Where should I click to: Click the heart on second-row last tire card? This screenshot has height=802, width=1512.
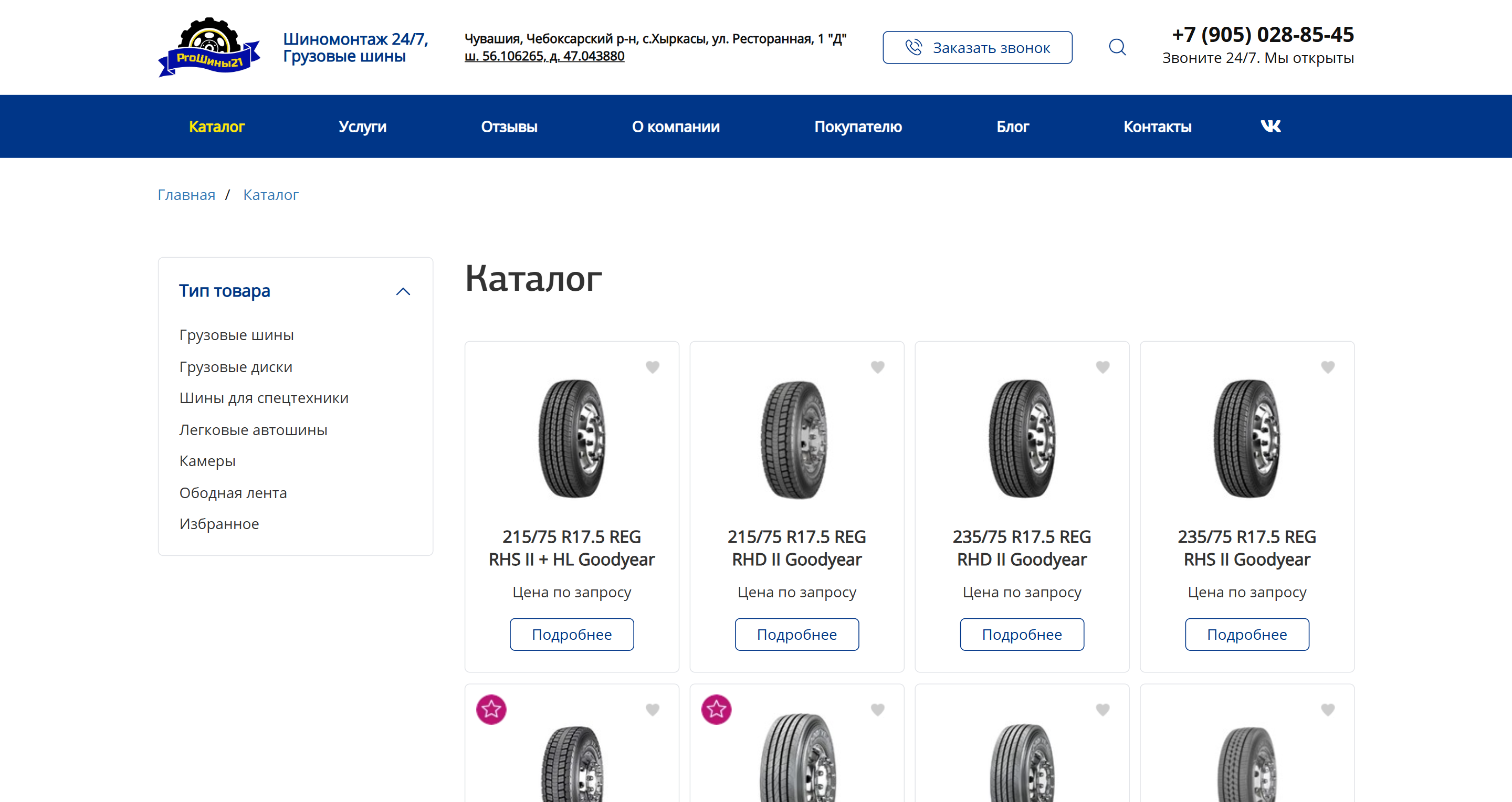(x=1328, y=709)
